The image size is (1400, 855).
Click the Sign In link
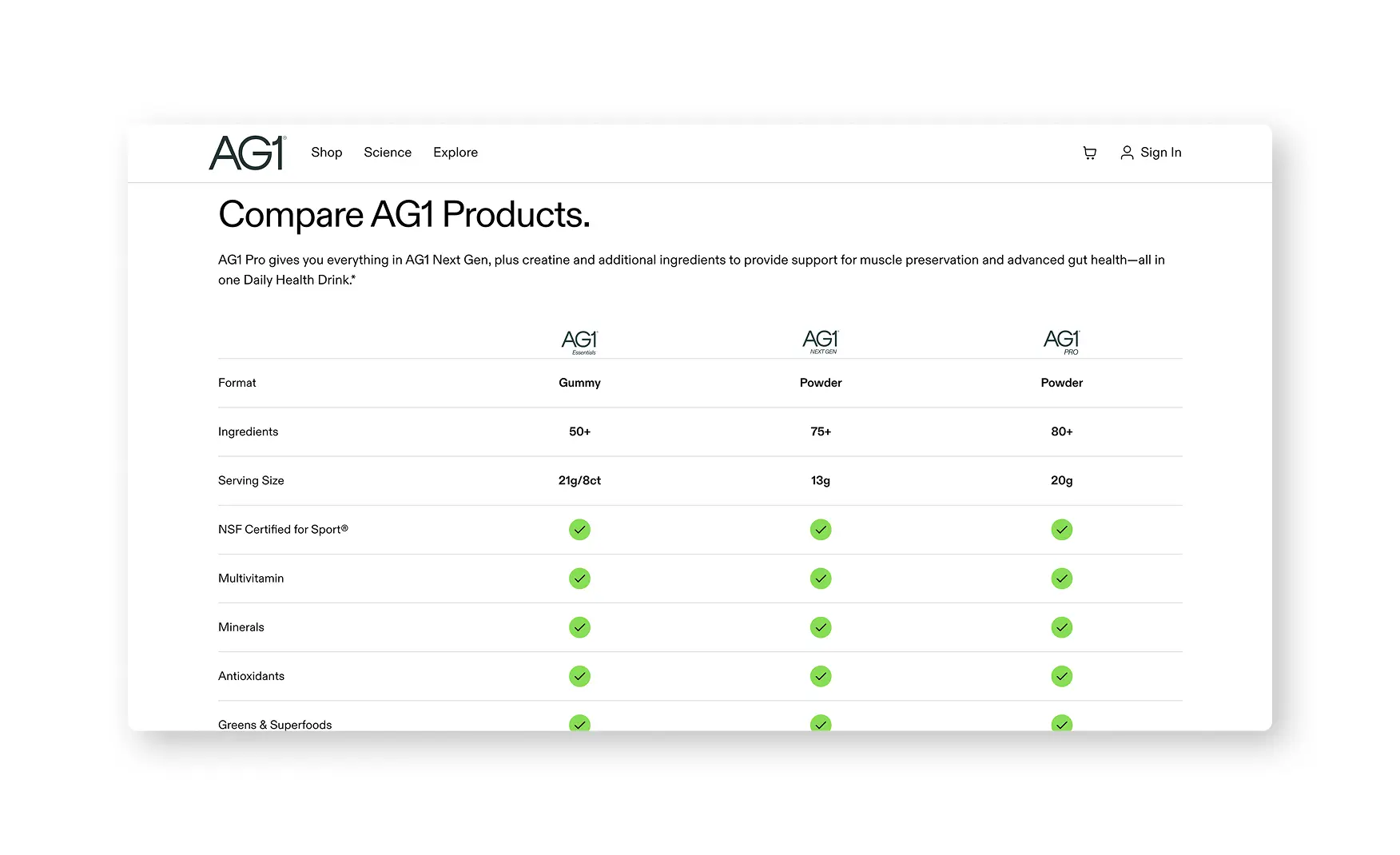point(1160,153)
